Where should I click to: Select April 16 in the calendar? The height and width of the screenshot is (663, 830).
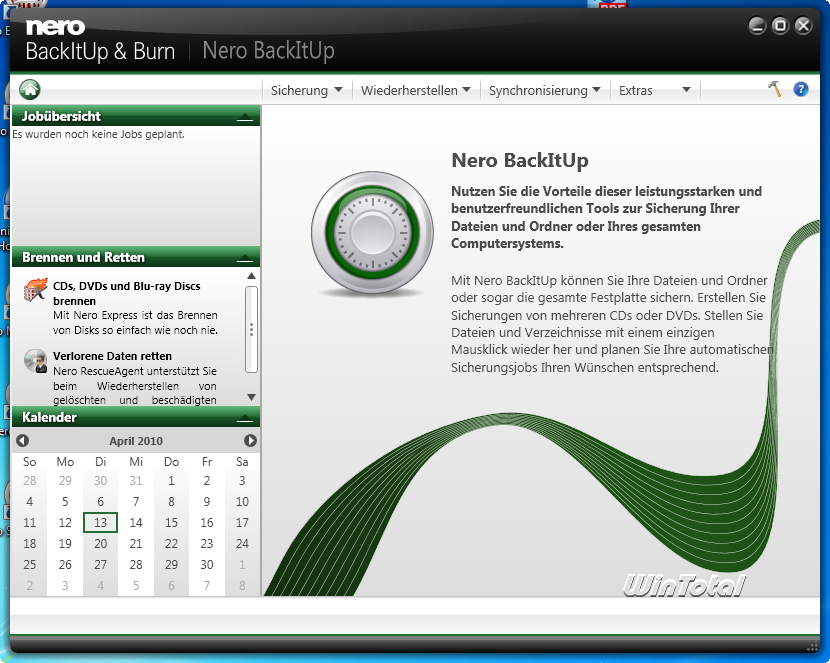[206, 522]
